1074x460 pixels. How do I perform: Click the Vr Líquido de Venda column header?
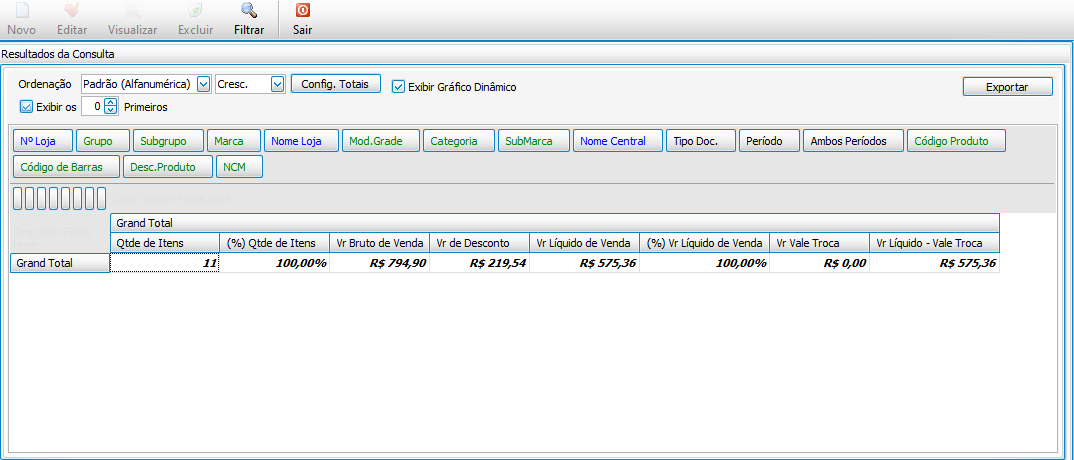click(584, 243)
